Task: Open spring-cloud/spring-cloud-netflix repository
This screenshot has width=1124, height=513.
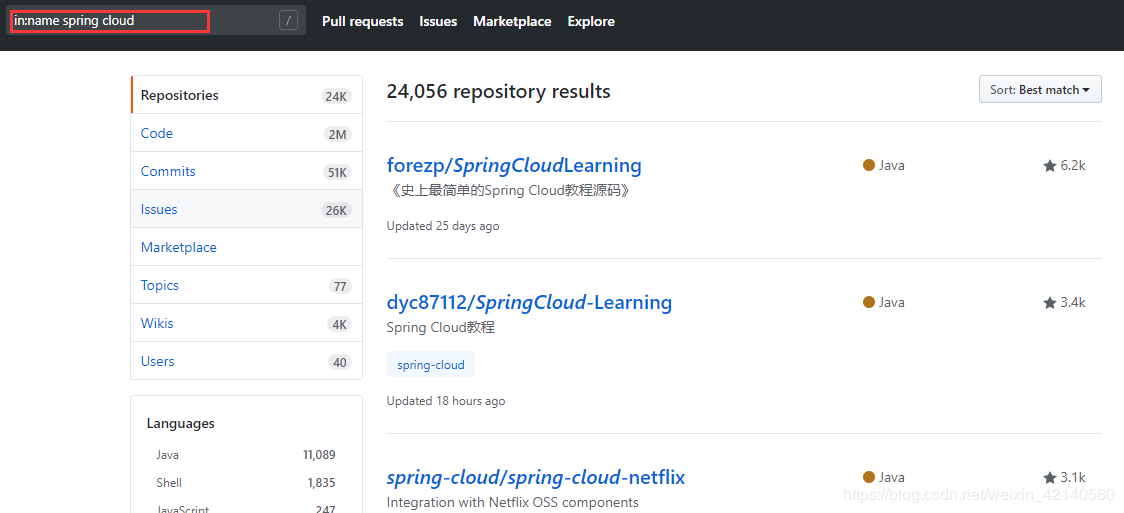Action: (x=535, y=477)
